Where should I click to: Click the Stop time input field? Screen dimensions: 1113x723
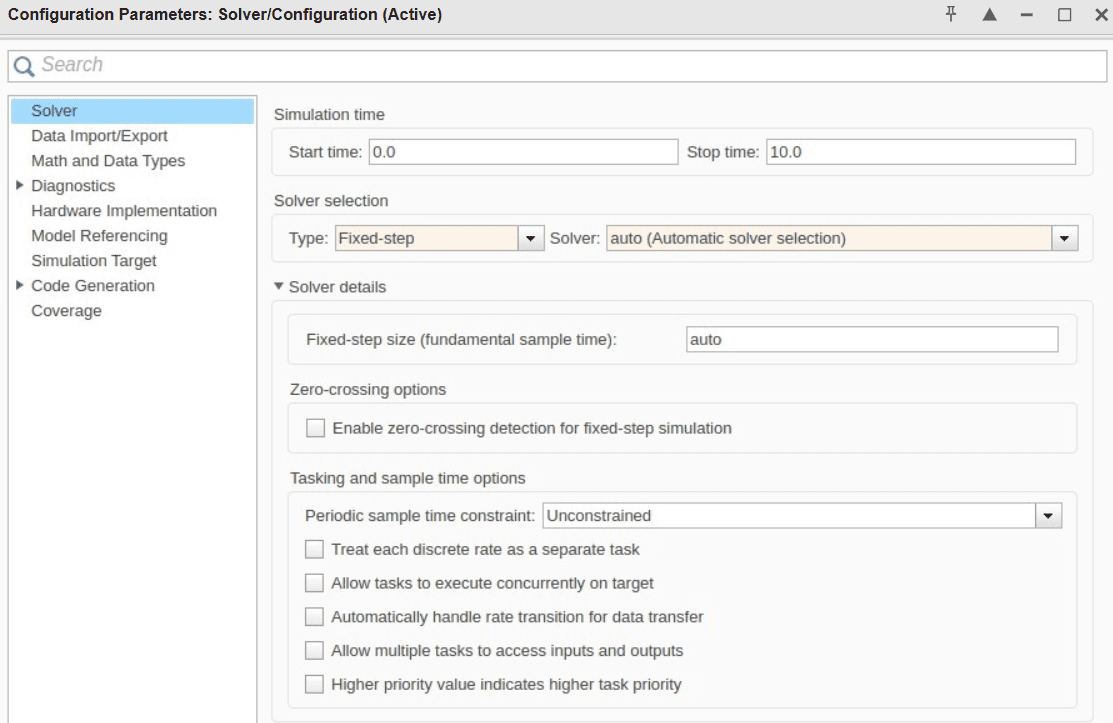click(x=920, y=152)
